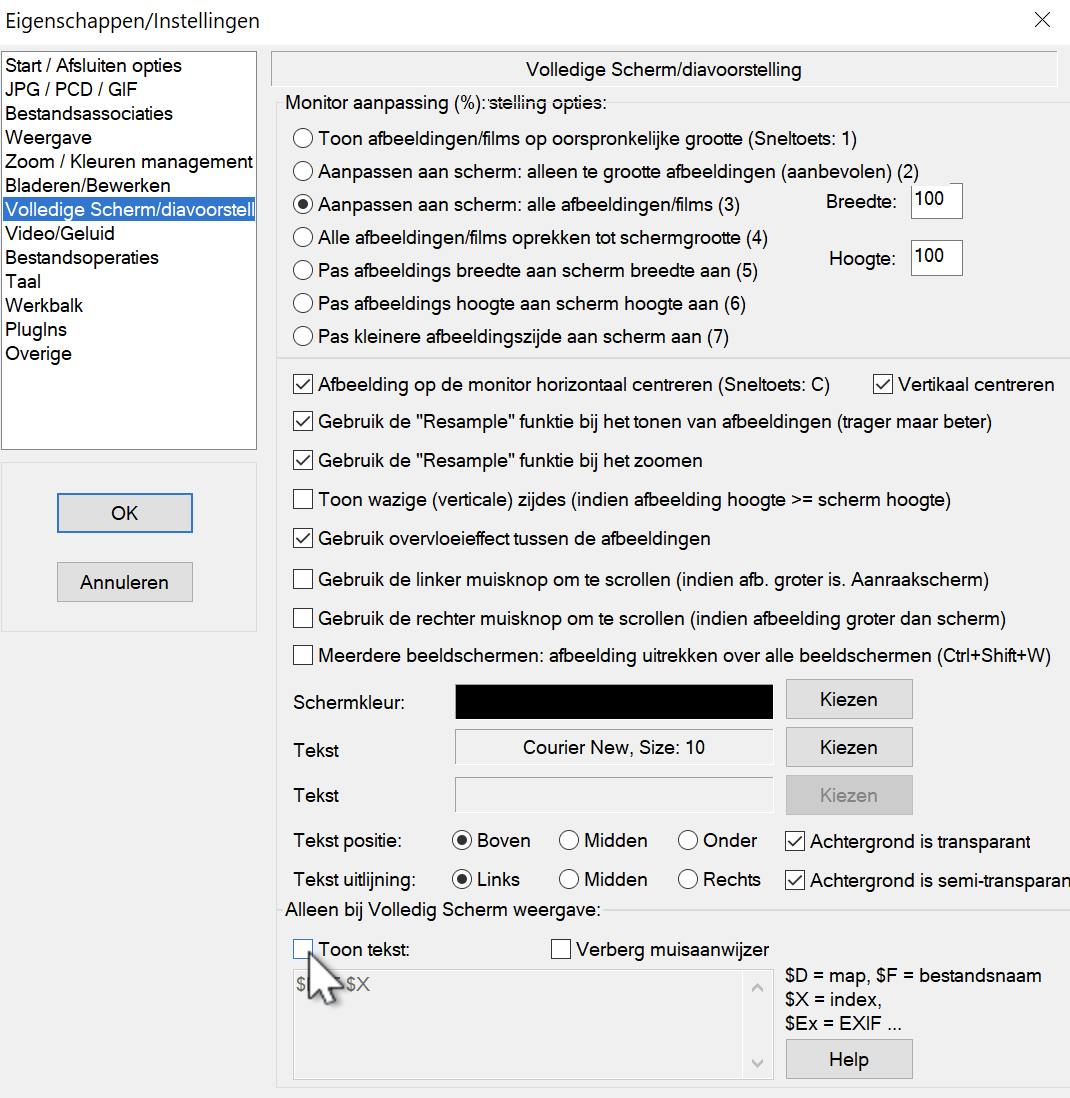Click Courier New font display box
Image resolution: width=1070 pixels, height=1098 pixels.
(614, 747)
